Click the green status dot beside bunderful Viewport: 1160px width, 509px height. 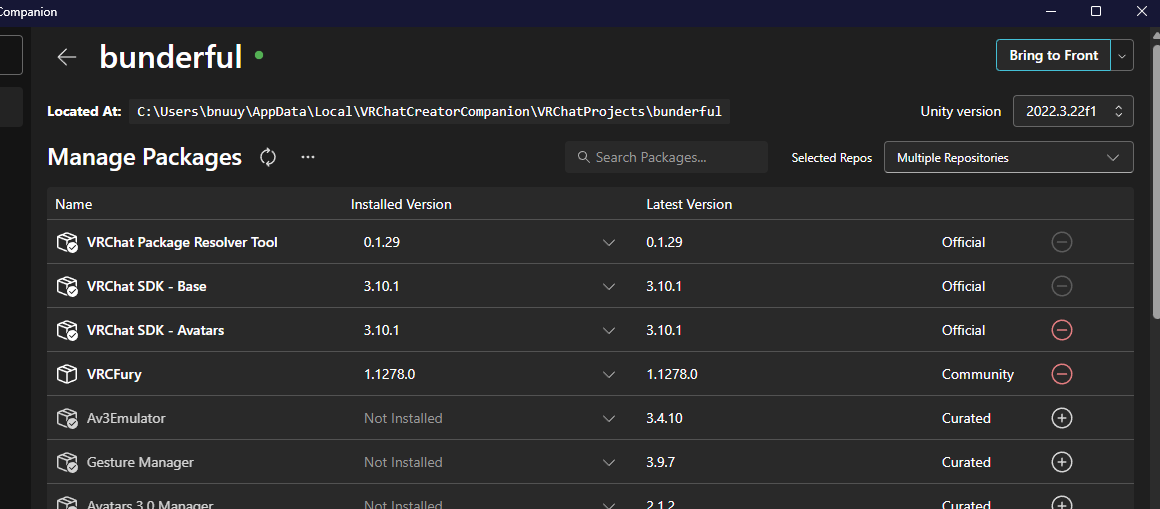click(259, 55)
